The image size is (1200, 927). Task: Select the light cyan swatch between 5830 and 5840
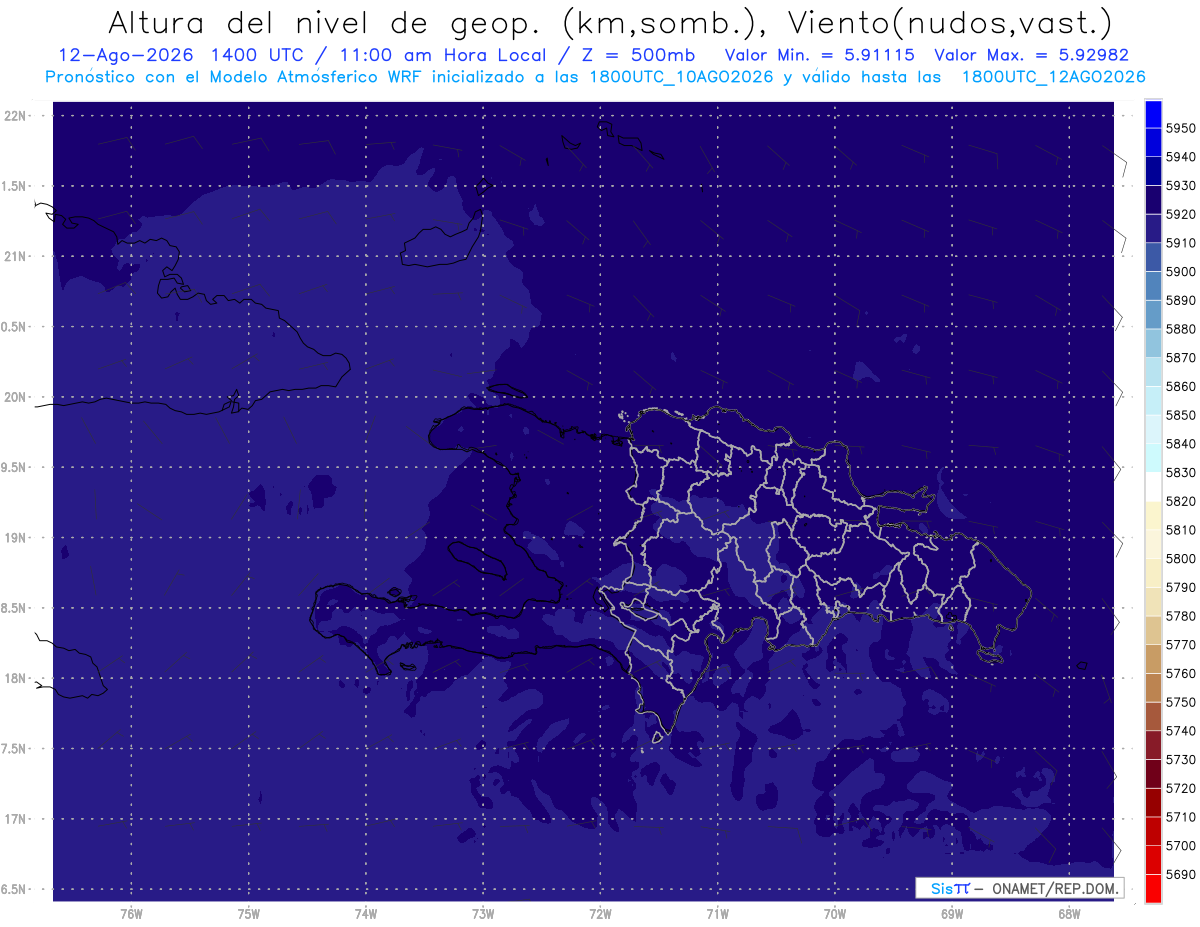coord(1153,458)
